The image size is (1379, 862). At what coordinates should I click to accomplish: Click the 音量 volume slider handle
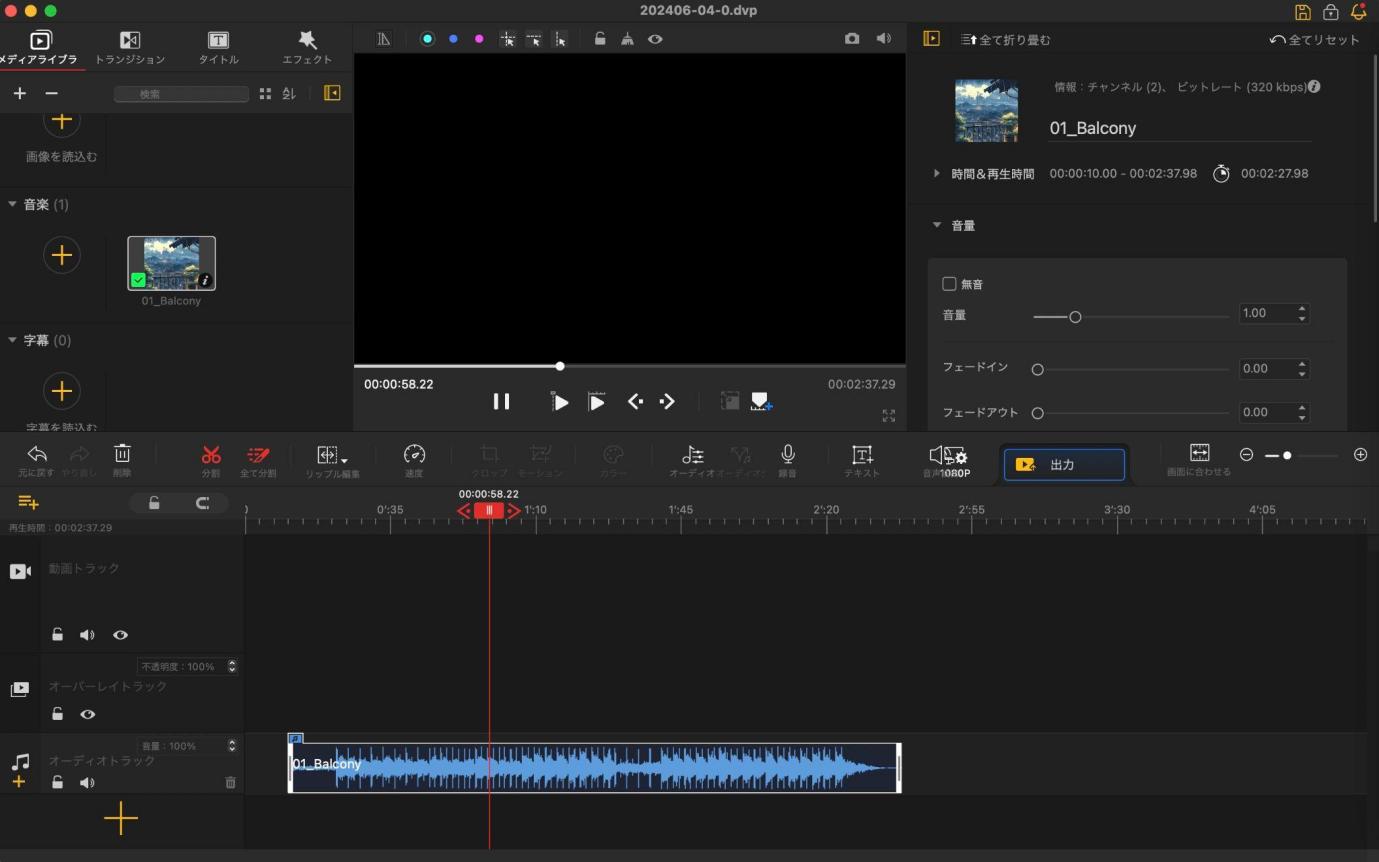coord(1075,317)
